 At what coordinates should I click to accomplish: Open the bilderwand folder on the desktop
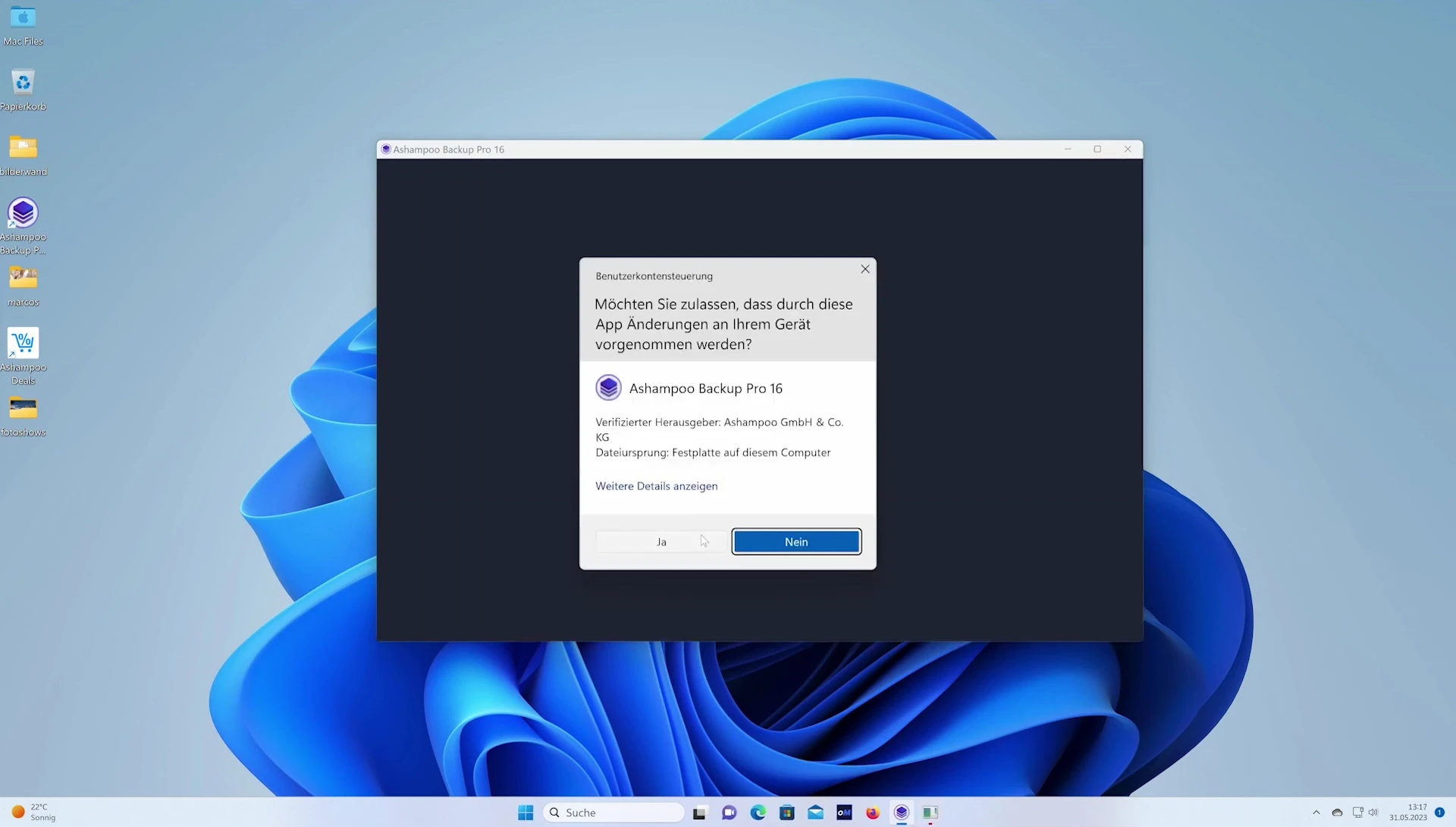click(23, 148)
